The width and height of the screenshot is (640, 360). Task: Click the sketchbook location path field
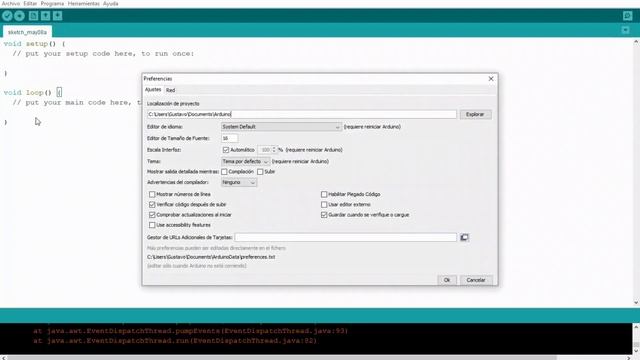pos(302,114)
